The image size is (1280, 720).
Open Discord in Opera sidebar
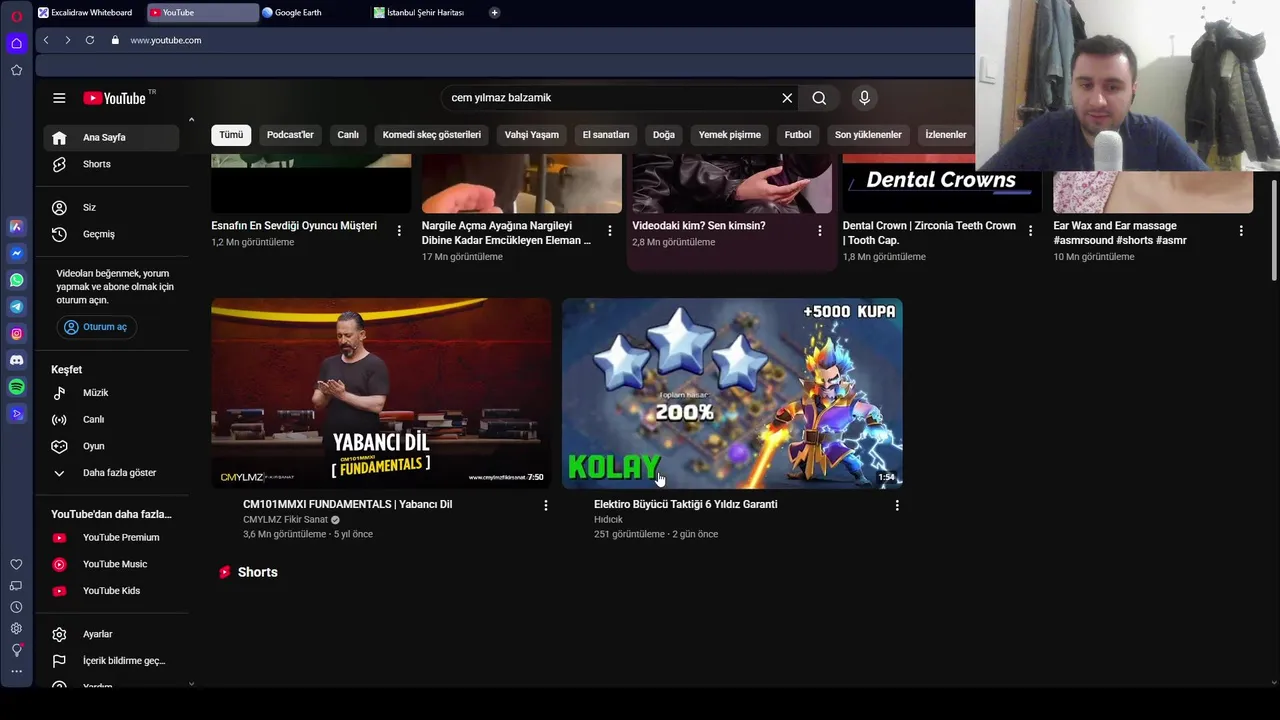tap(16, 360)
